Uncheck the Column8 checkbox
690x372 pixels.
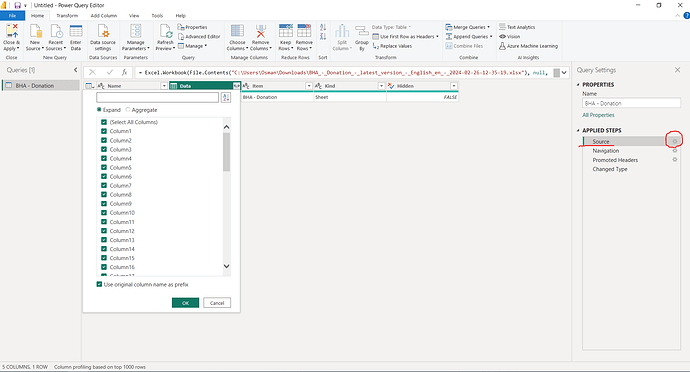pyautogui.click(x=104, y=194)
